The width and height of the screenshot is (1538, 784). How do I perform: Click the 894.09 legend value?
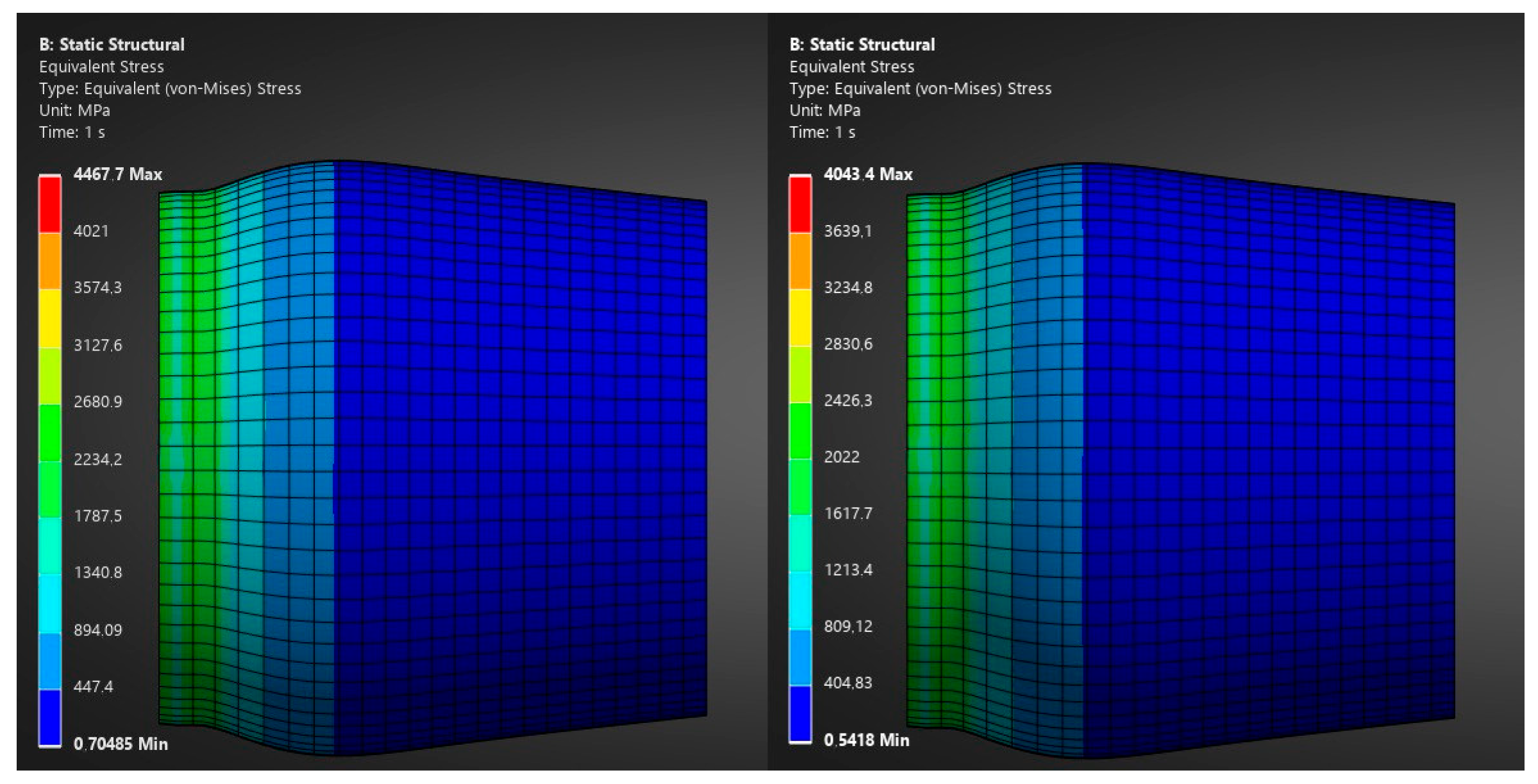(x=97, y=630)
